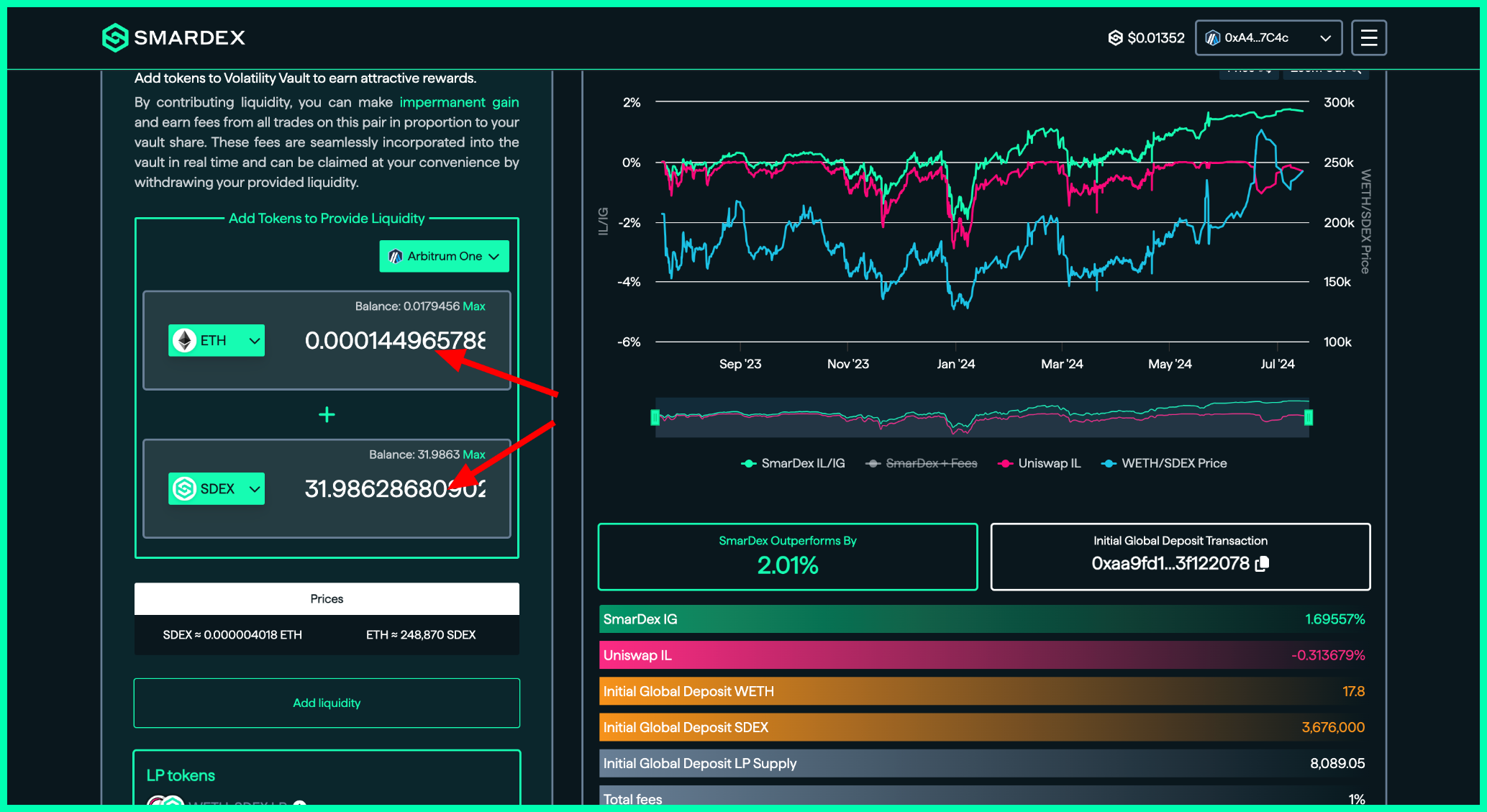The width and height of the screenshot is (1487, 812).
Task: Click the SmarDex logo in header
Action: click(x=173, y=37)
